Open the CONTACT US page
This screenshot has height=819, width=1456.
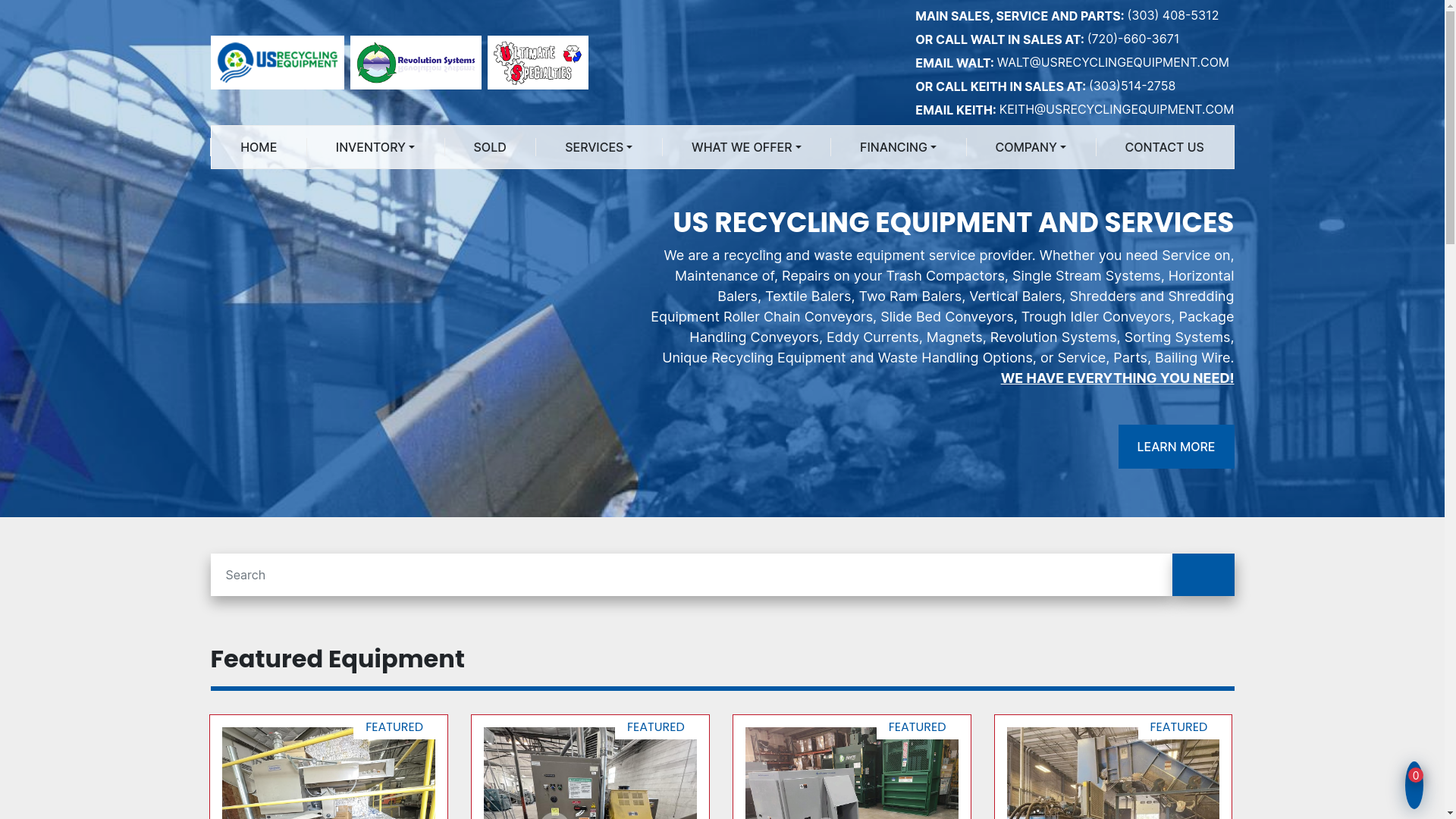coord(1164,147)
